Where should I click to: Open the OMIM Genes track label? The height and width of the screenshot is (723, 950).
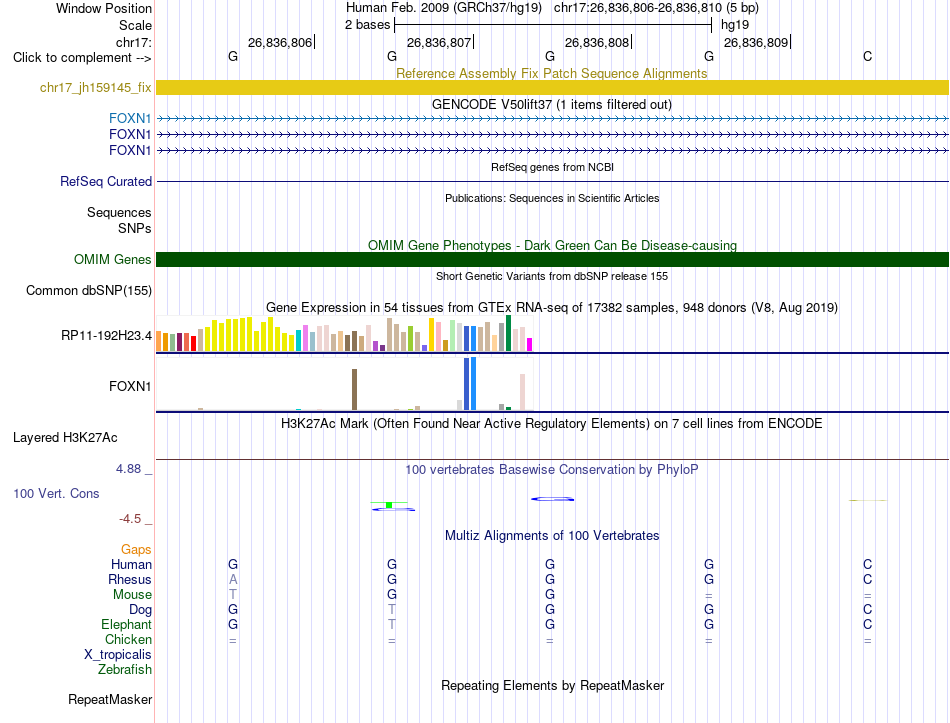112,259
